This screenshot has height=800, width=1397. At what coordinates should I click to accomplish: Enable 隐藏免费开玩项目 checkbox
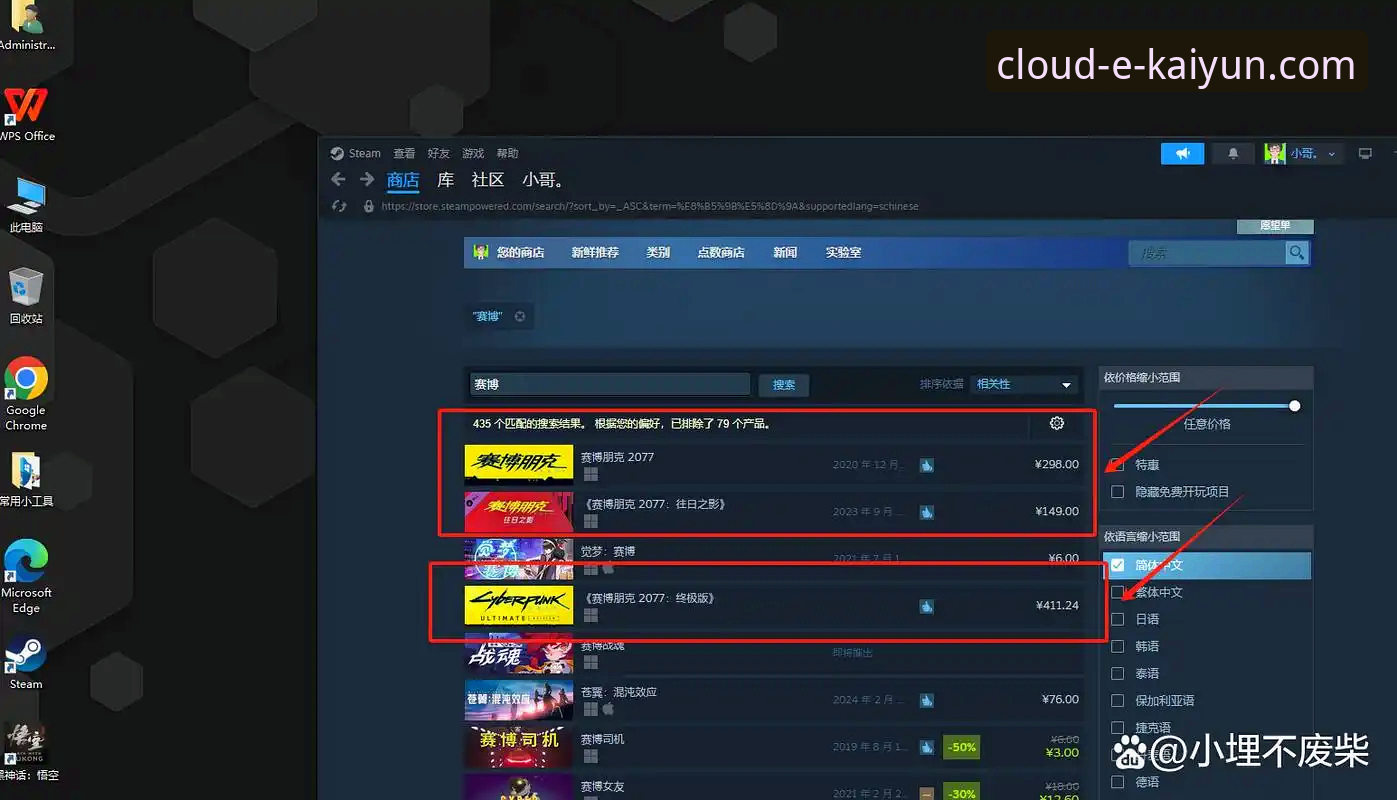tap(1117, 492)
